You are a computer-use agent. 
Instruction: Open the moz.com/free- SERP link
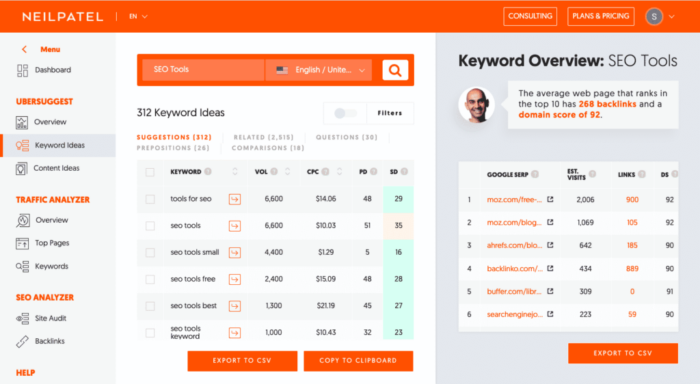pyautogui.click(x=514, y=200)
